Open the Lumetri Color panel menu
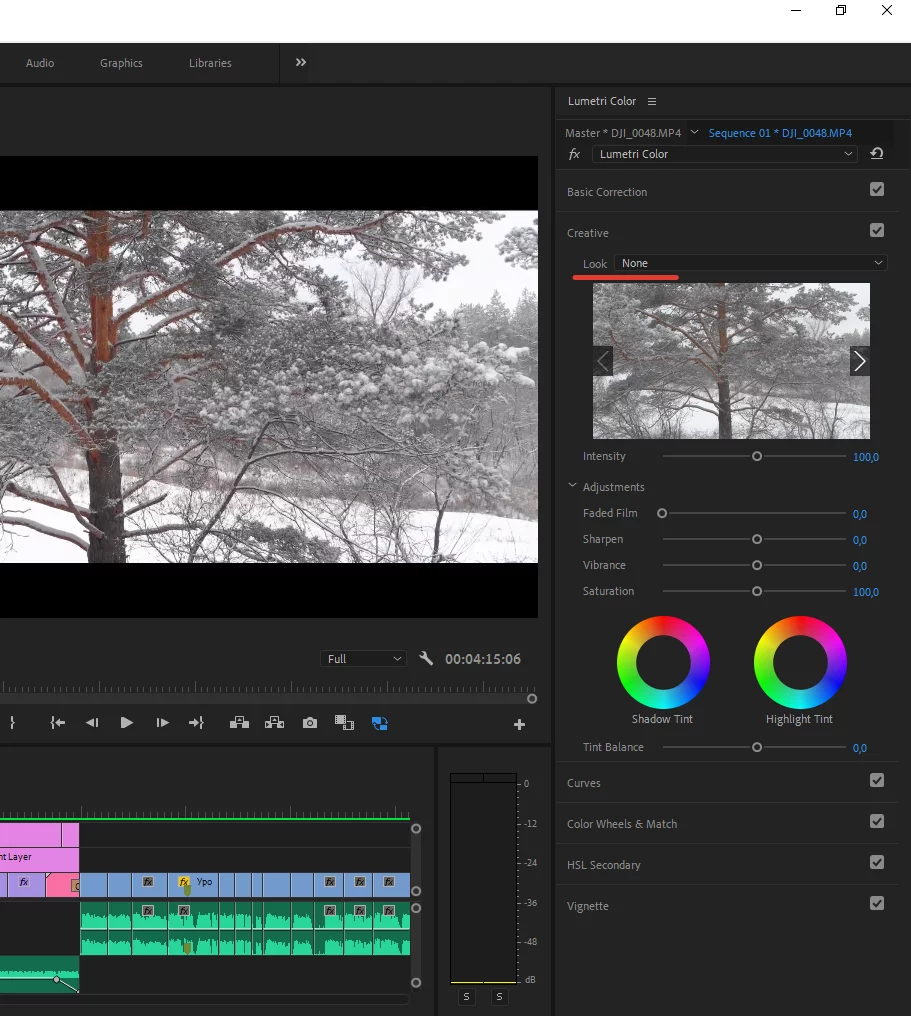Viewport: 911px width, 1016px height. pos(652,101)
